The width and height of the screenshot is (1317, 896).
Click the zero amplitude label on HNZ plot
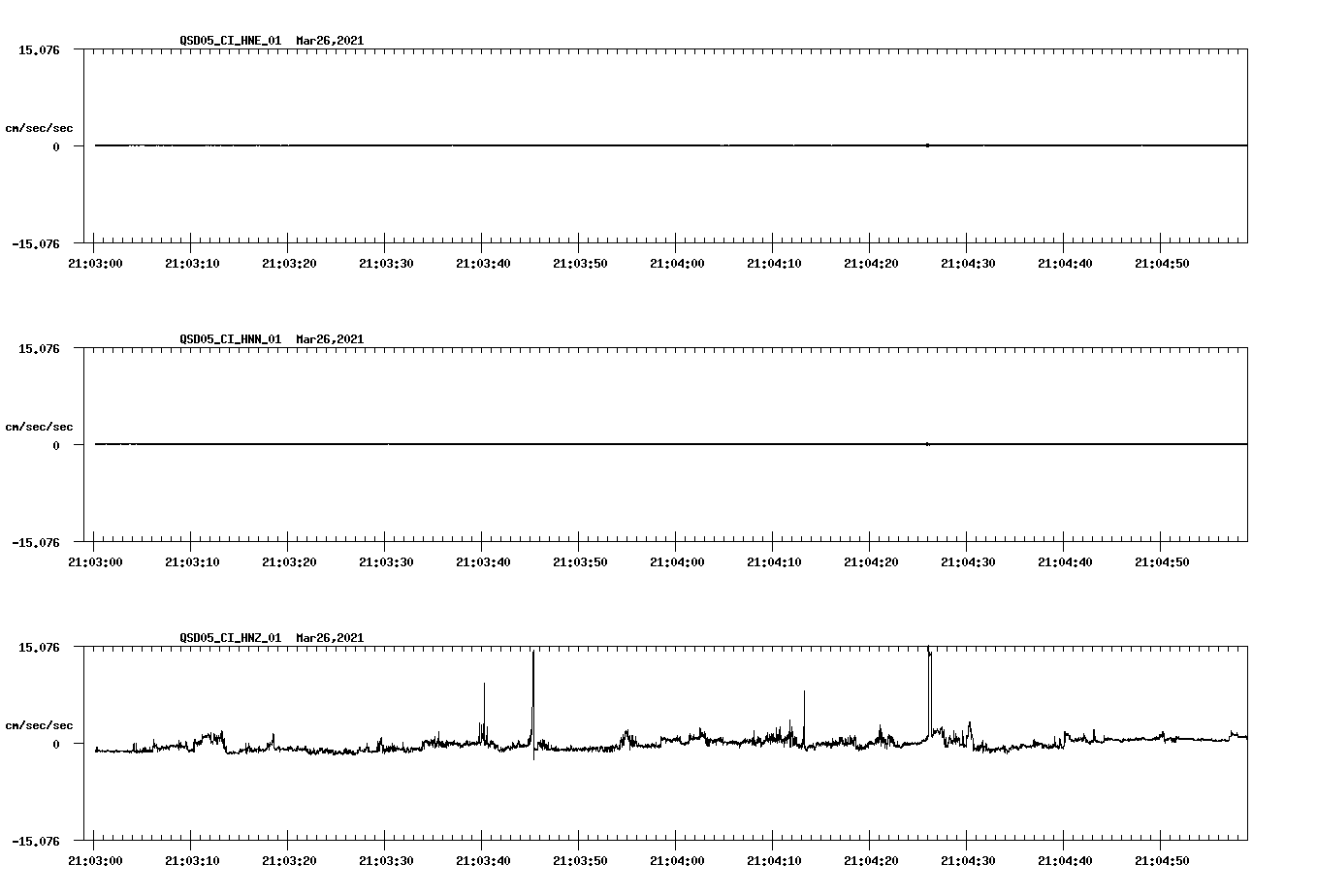[54, 744]
